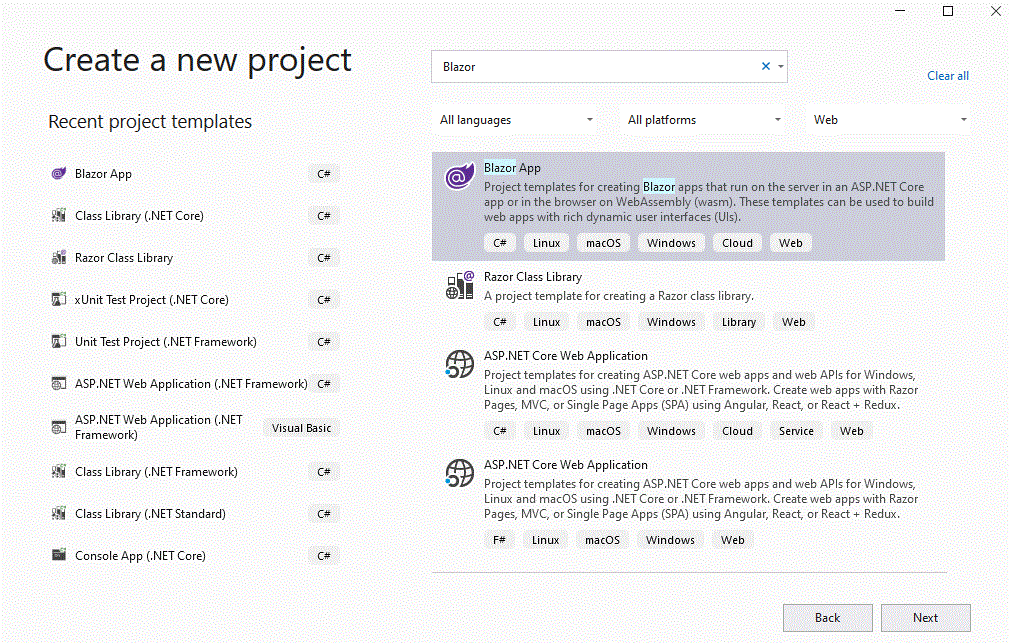Pick the Razor Class Library icon in recent templates
Viewport: 1010px width, 643px height.
[x=59, y=257]
